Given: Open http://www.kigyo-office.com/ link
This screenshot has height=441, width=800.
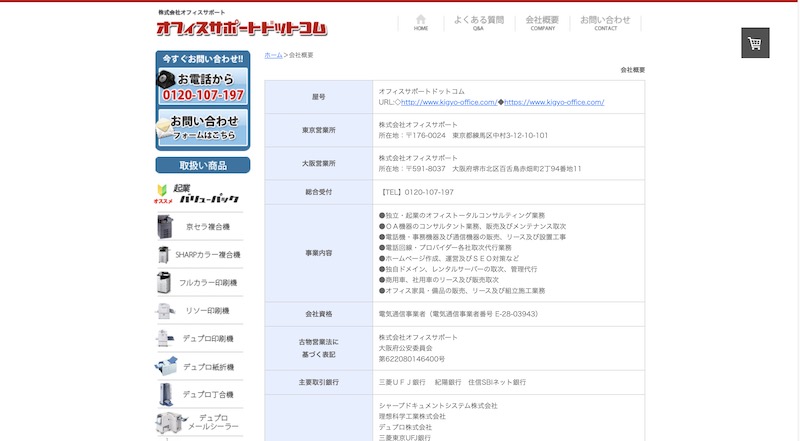Looking at the screenshot, I should pos(449,102).
